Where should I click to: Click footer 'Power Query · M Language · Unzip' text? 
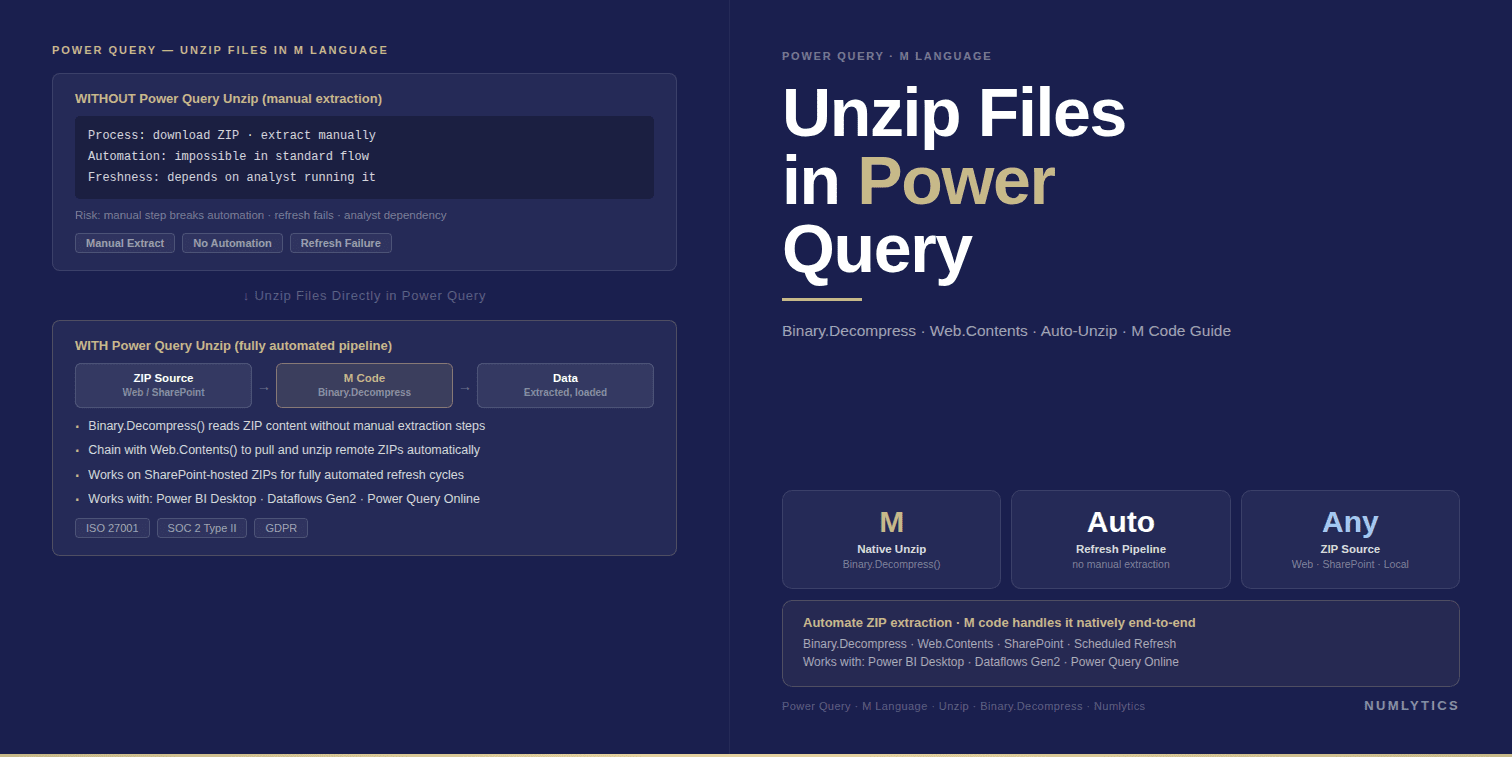pos(963,706)
